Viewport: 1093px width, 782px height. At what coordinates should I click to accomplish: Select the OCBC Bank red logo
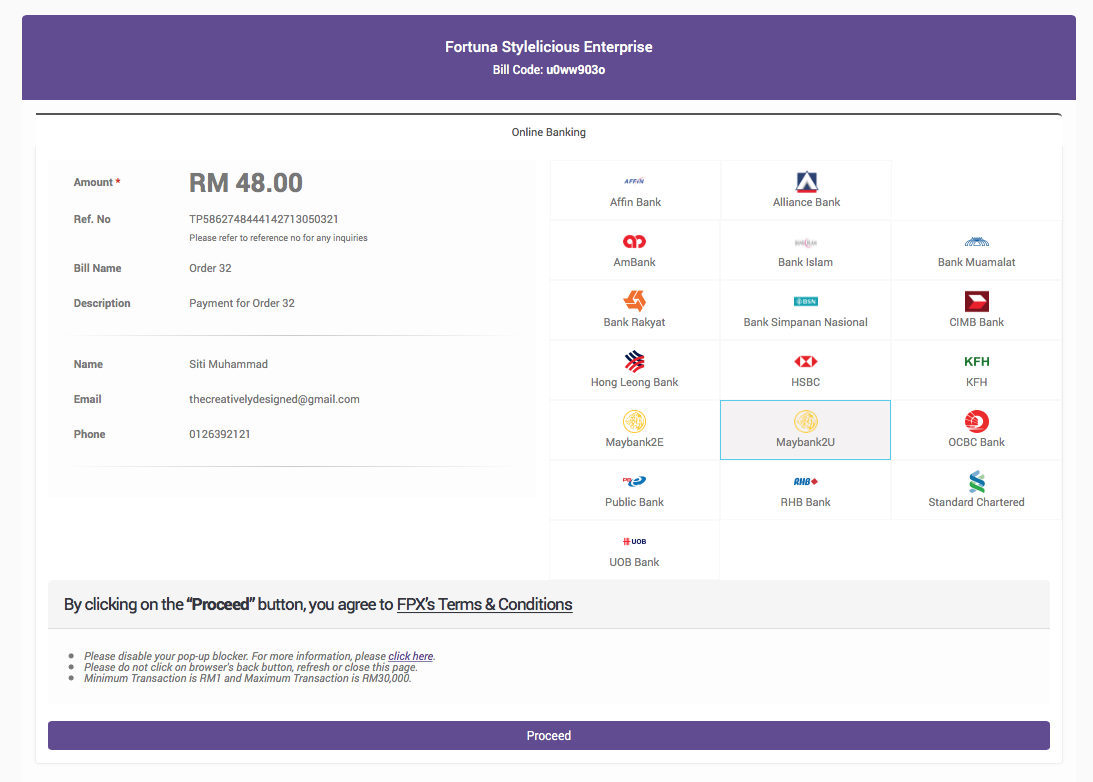[x=976, y=421]
